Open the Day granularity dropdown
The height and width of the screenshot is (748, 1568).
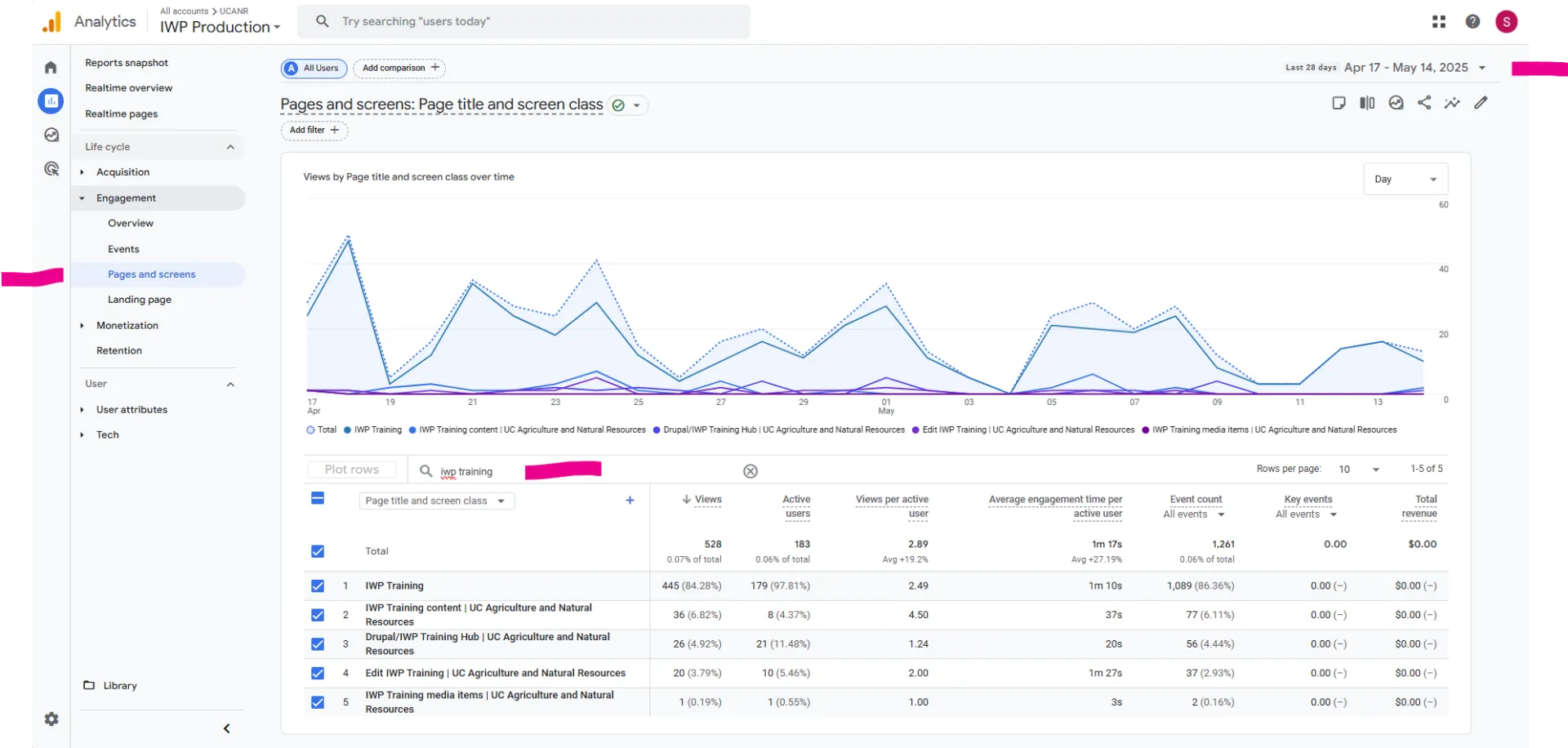(1405, 178)
